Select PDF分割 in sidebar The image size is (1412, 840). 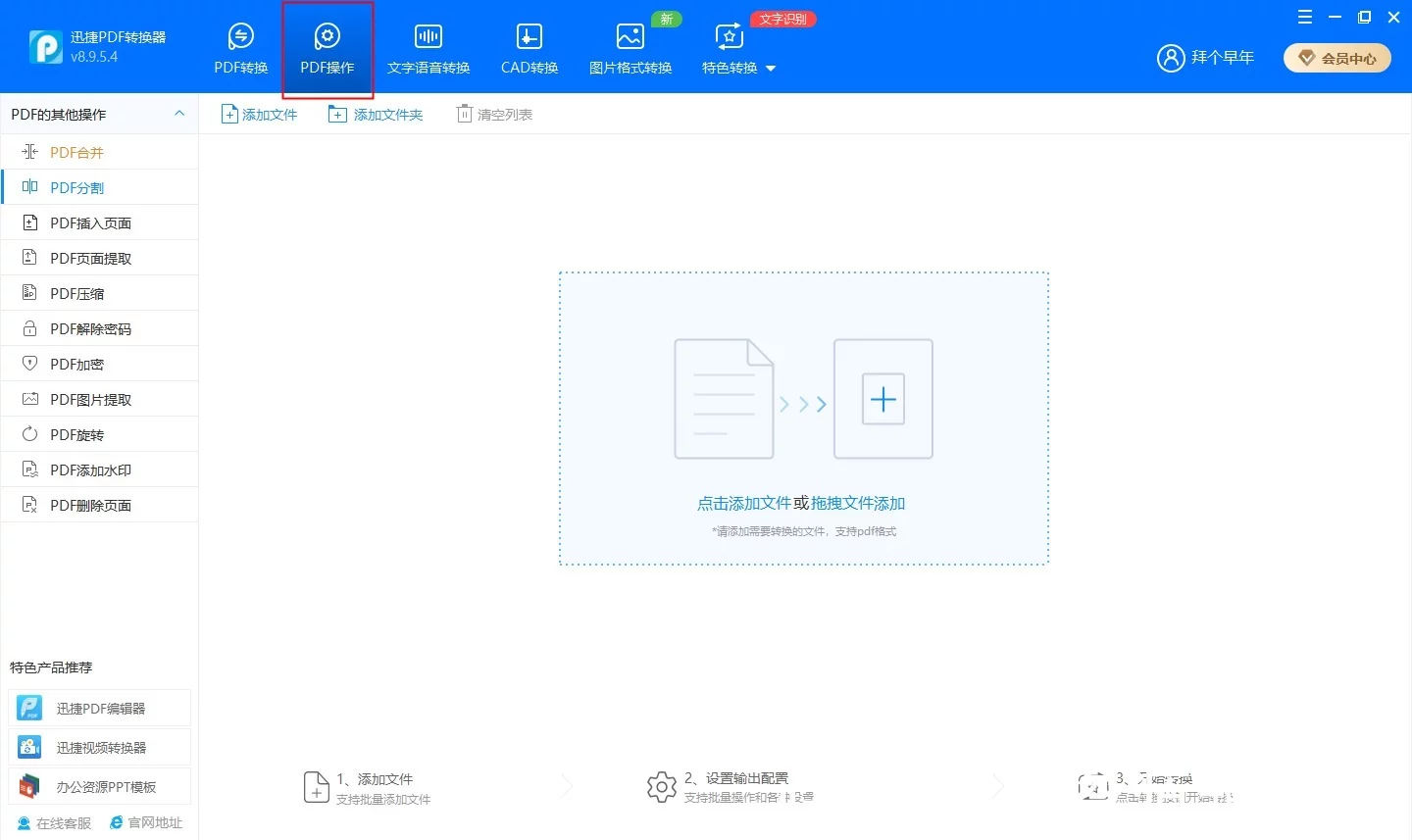click(99, 187)
